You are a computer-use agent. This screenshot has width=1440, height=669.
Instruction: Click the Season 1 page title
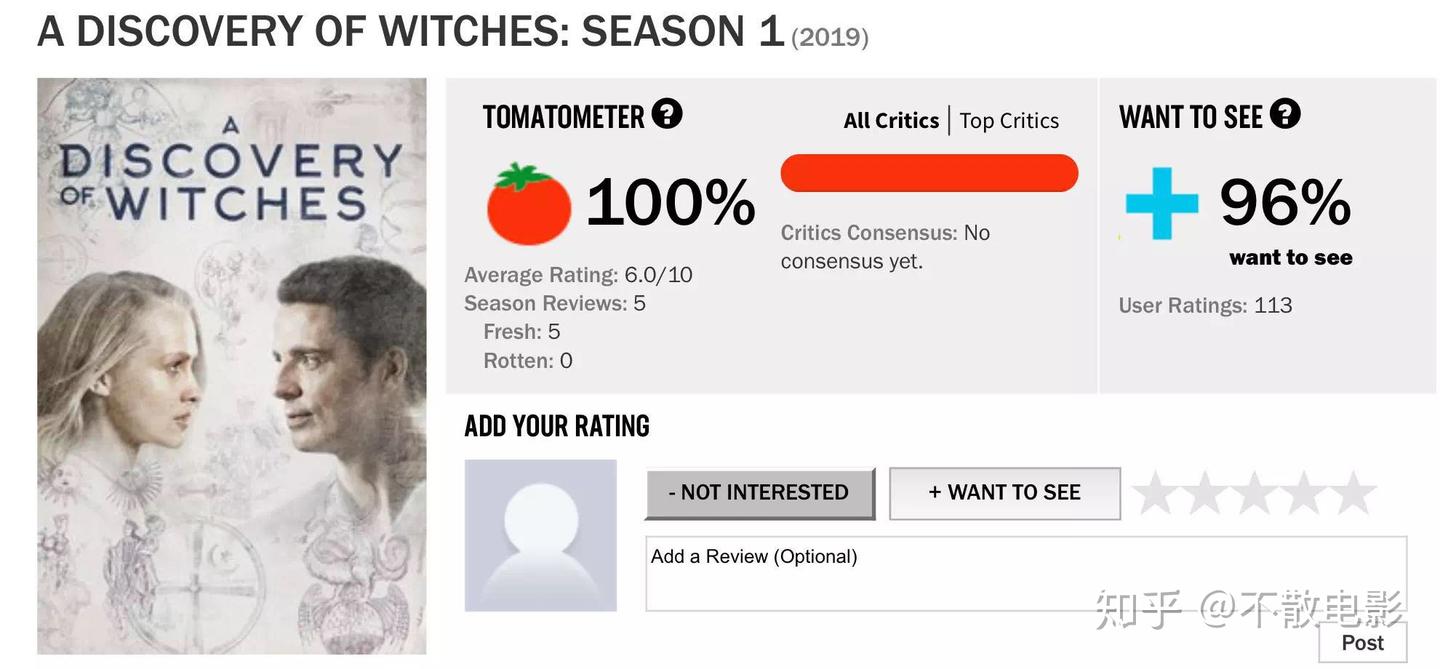410,32
